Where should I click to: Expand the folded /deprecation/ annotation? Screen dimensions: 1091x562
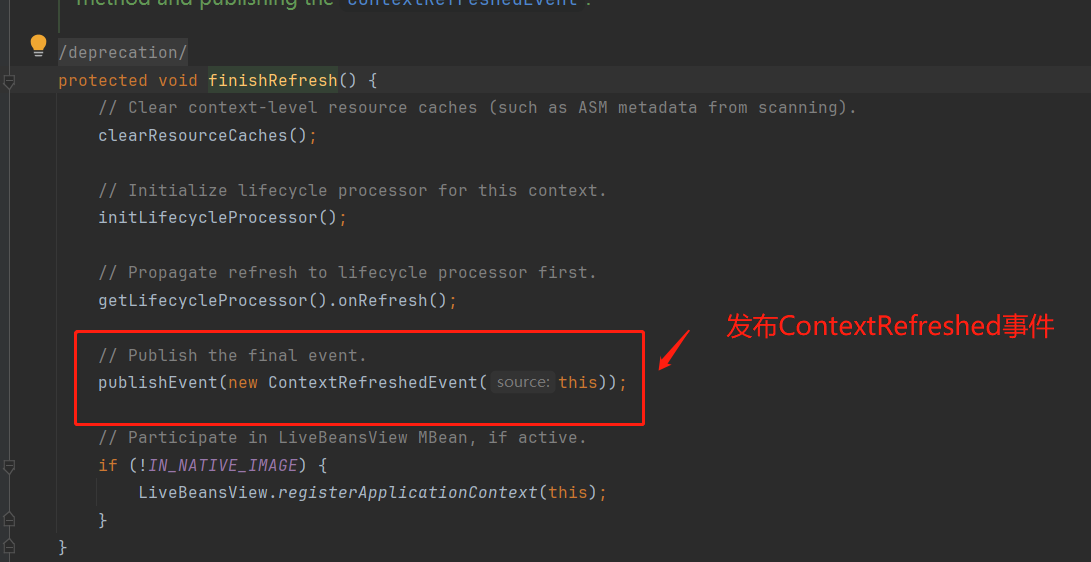(x=122, y=52)
